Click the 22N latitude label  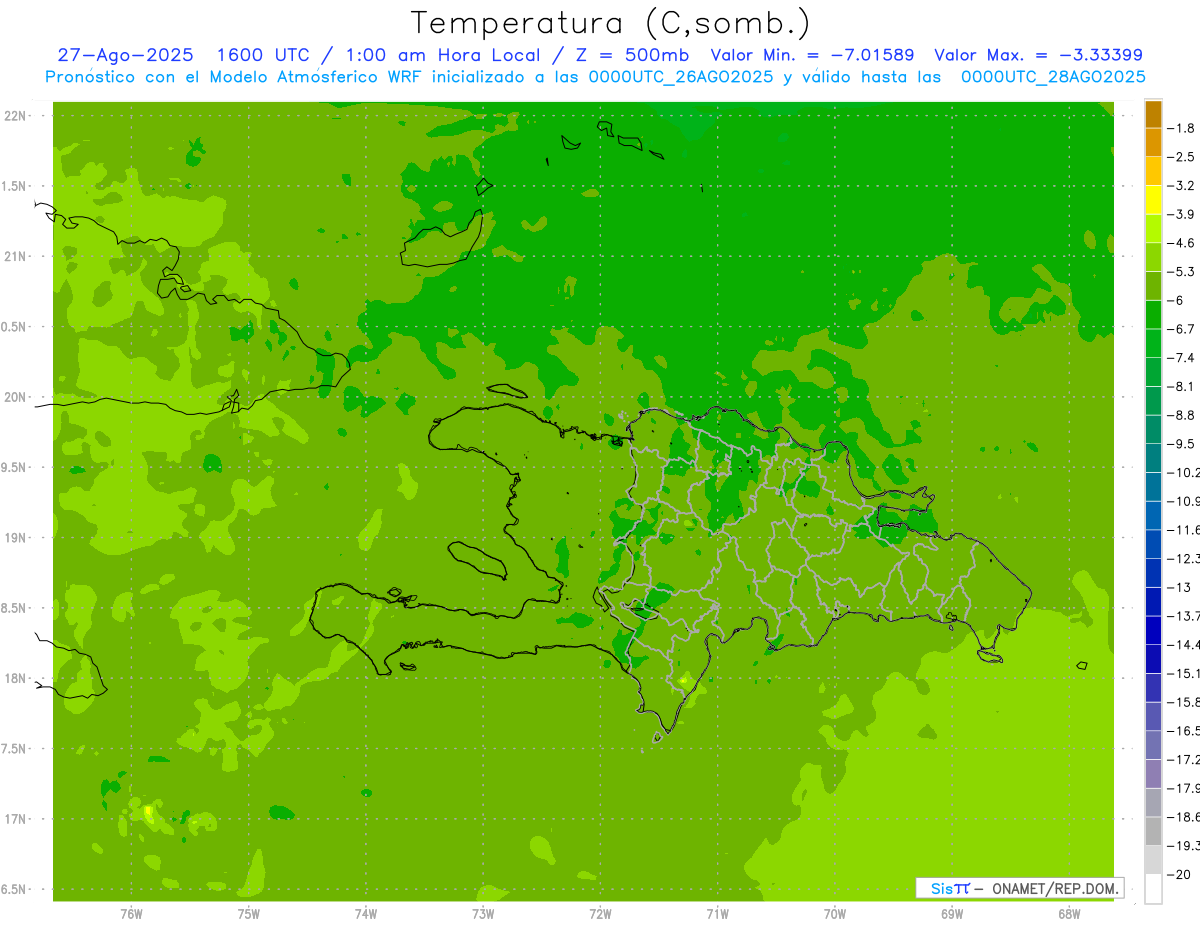click(x=15, y=116)
